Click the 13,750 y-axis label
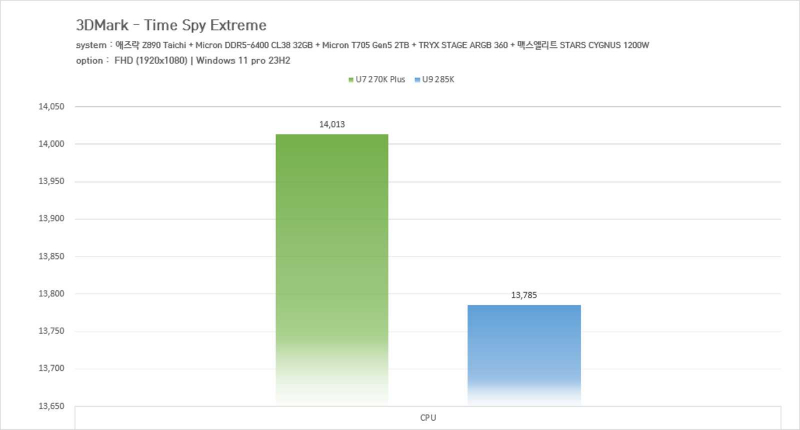Image resolution: width=800 pixels, height=430 pixels. click(48, 332)
